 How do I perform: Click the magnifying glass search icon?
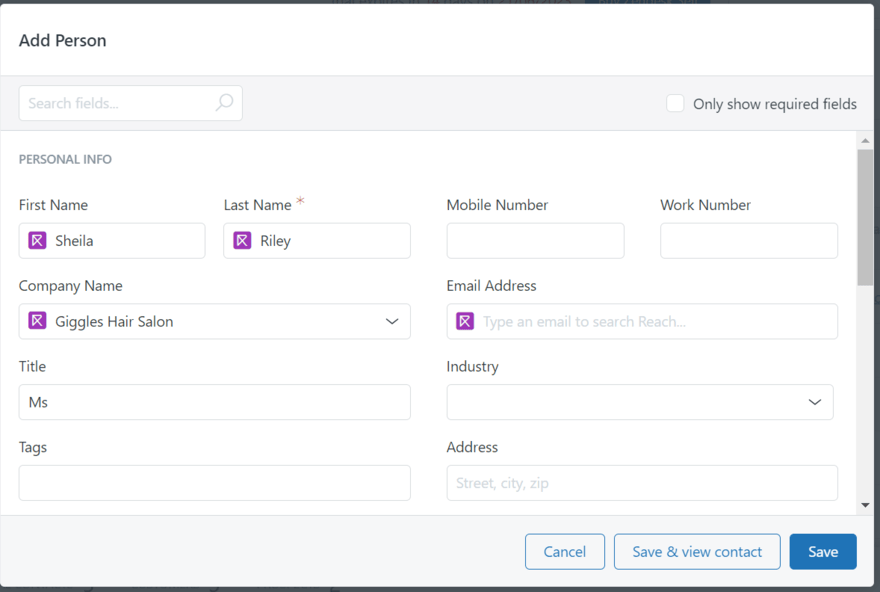(225, 103)
